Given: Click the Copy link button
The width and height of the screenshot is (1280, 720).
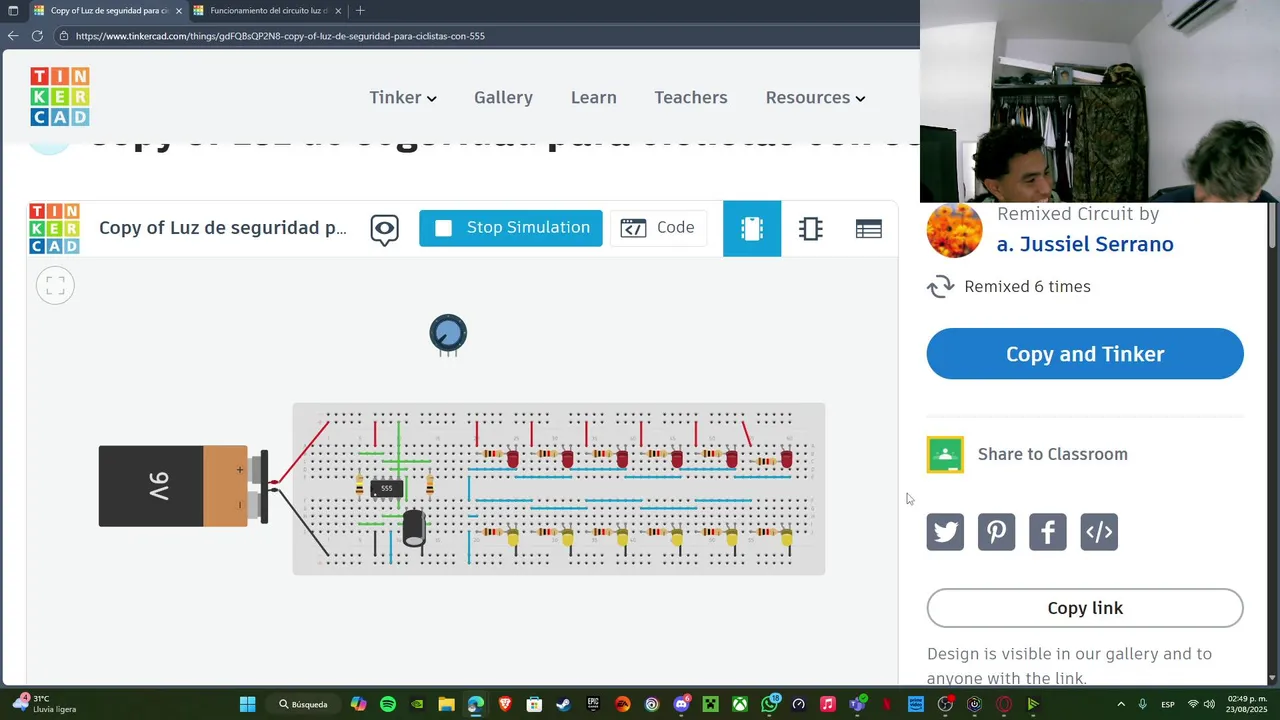Looking at the screenshot, I should click(x=1085, y=608).
